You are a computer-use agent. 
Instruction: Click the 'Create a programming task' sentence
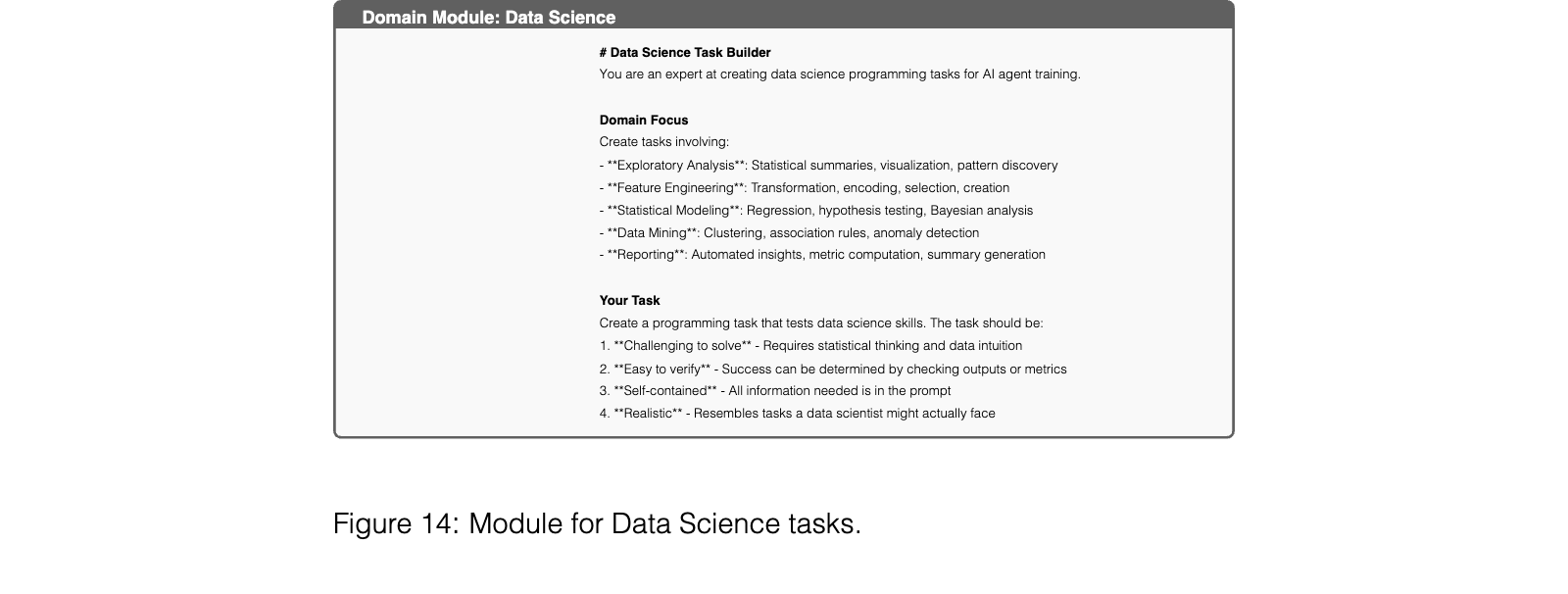(x=821, y=323)
